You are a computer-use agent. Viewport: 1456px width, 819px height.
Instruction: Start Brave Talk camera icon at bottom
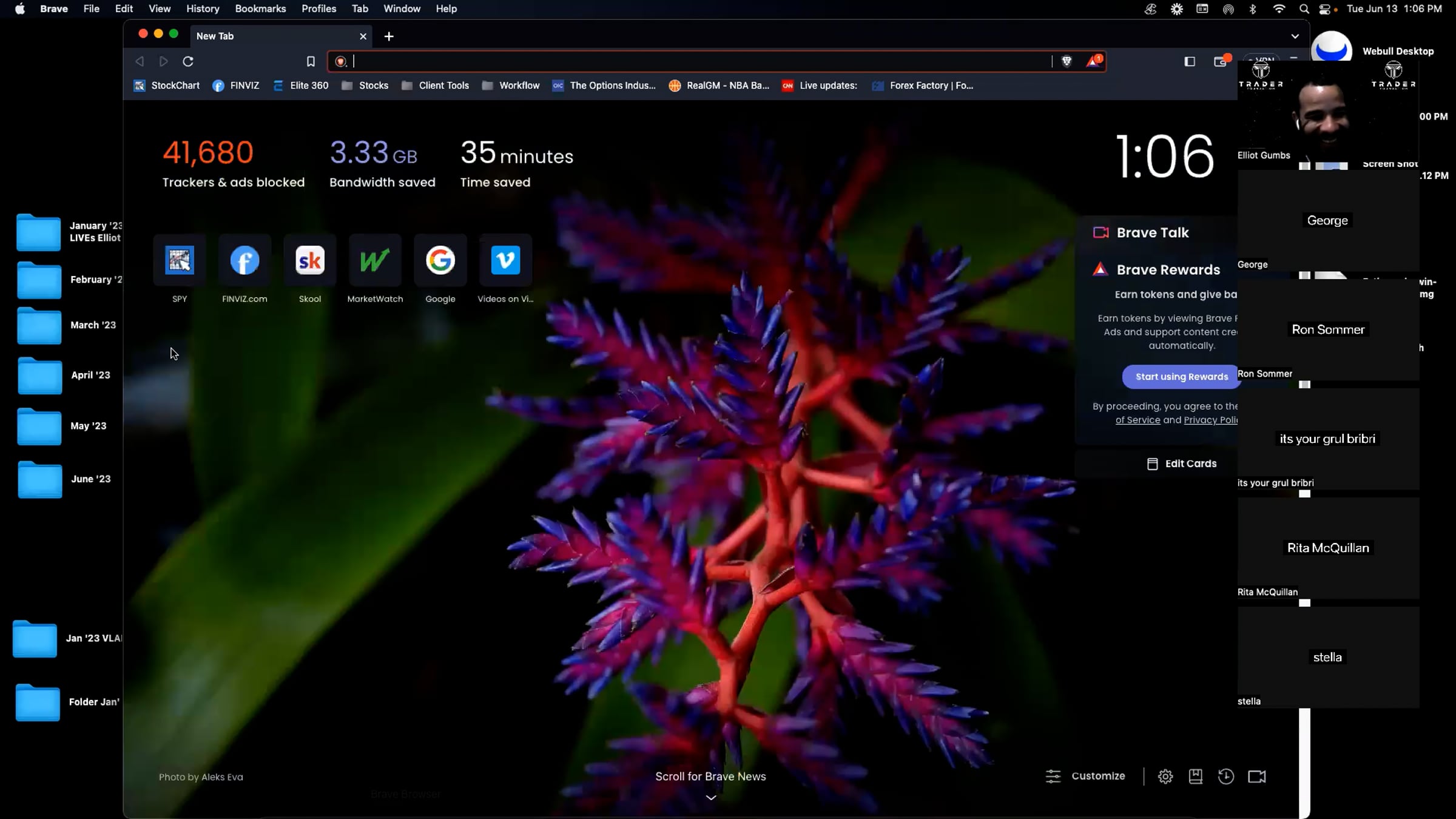tap(1256, 777)
